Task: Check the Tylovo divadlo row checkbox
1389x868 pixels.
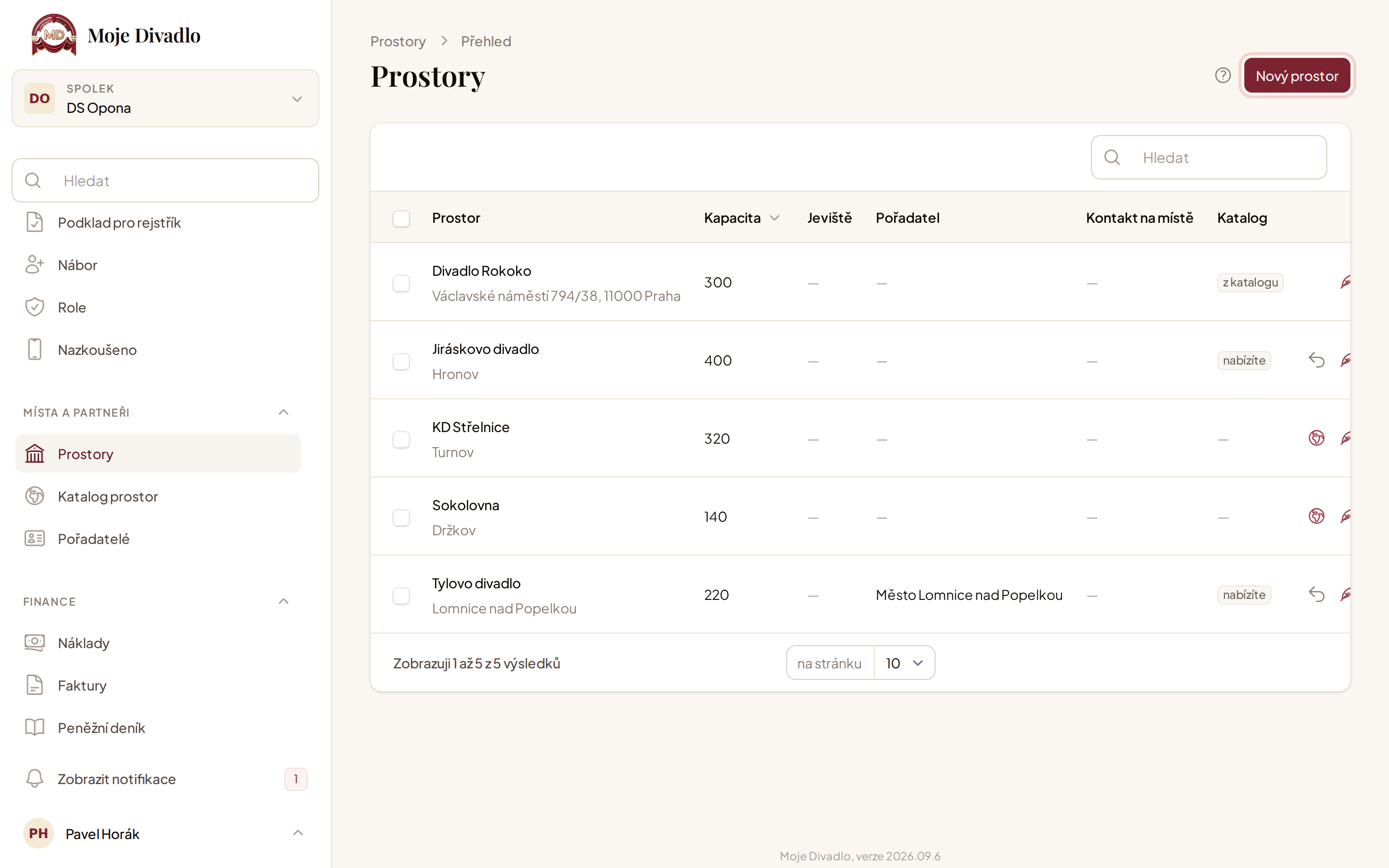Action: tap(401, 596)
